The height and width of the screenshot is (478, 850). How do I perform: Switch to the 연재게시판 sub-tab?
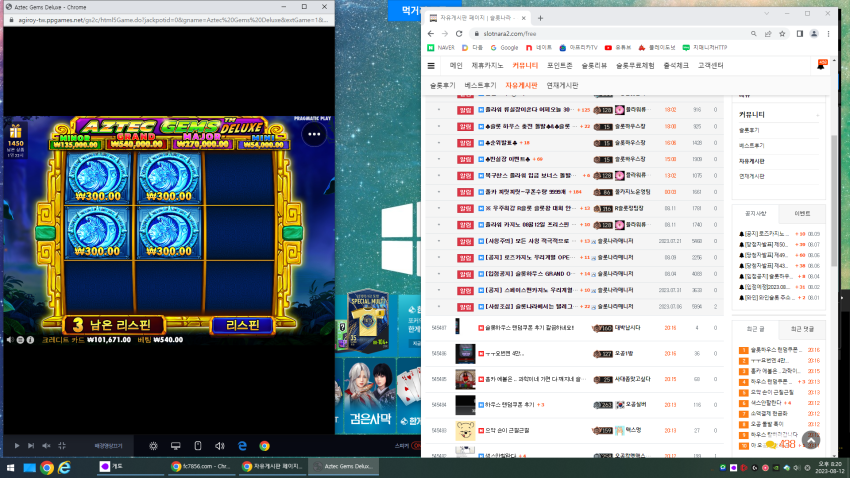point(562,86)
